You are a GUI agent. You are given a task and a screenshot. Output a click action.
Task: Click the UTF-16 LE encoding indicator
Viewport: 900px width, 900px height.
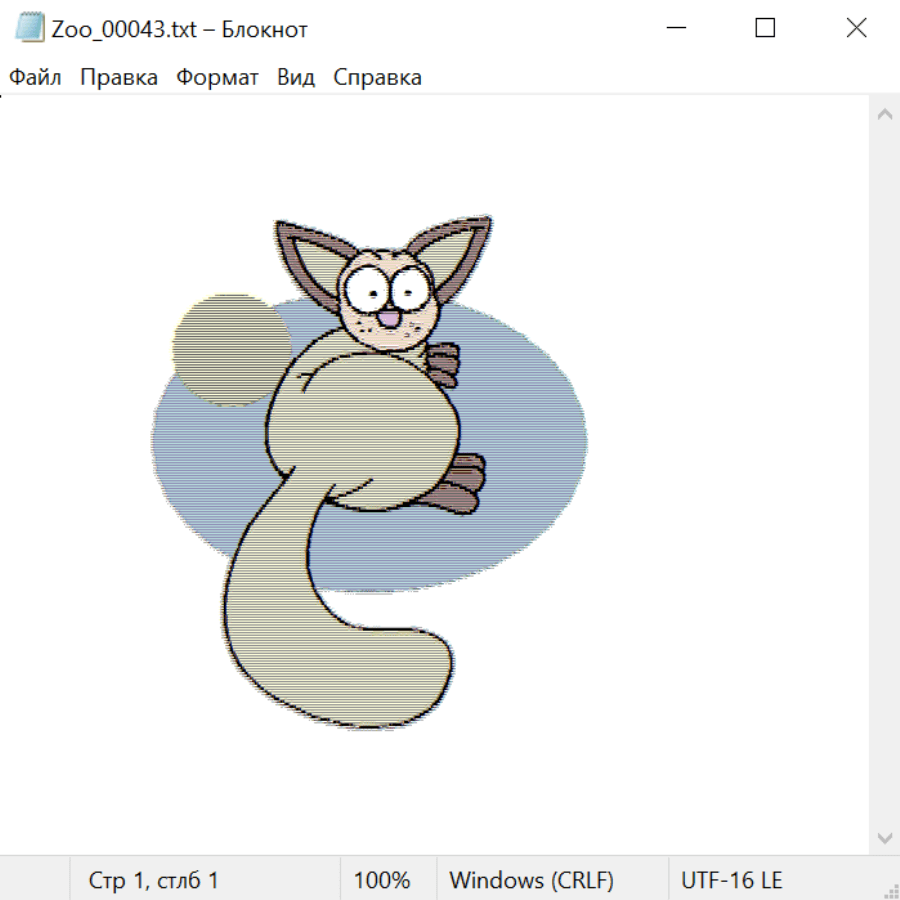tap(731, 881)
